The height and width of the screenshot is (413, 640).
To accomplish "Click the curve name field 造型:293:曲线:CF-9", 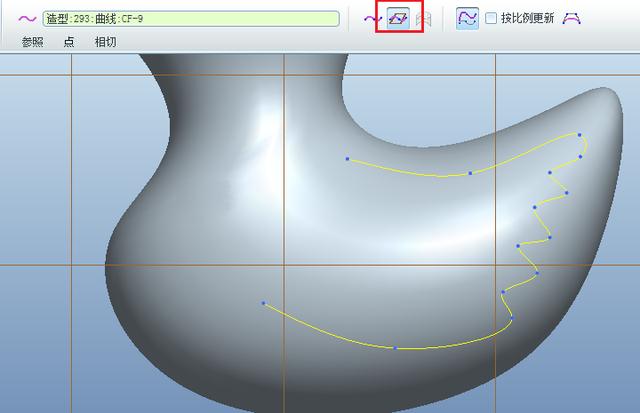I will tap(191, 19).
